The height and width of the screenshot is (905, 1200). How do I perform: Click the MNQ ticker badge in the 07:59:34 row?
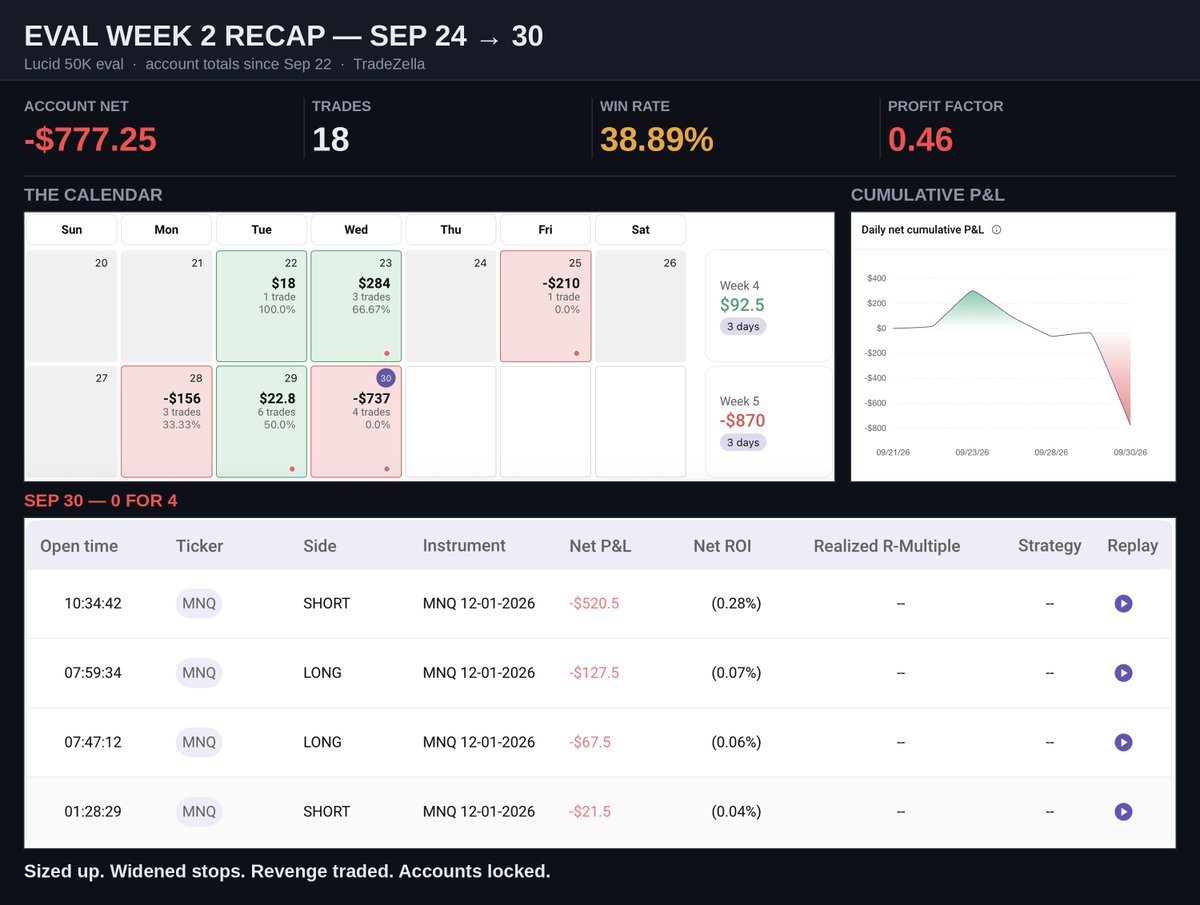coord(198,673)
